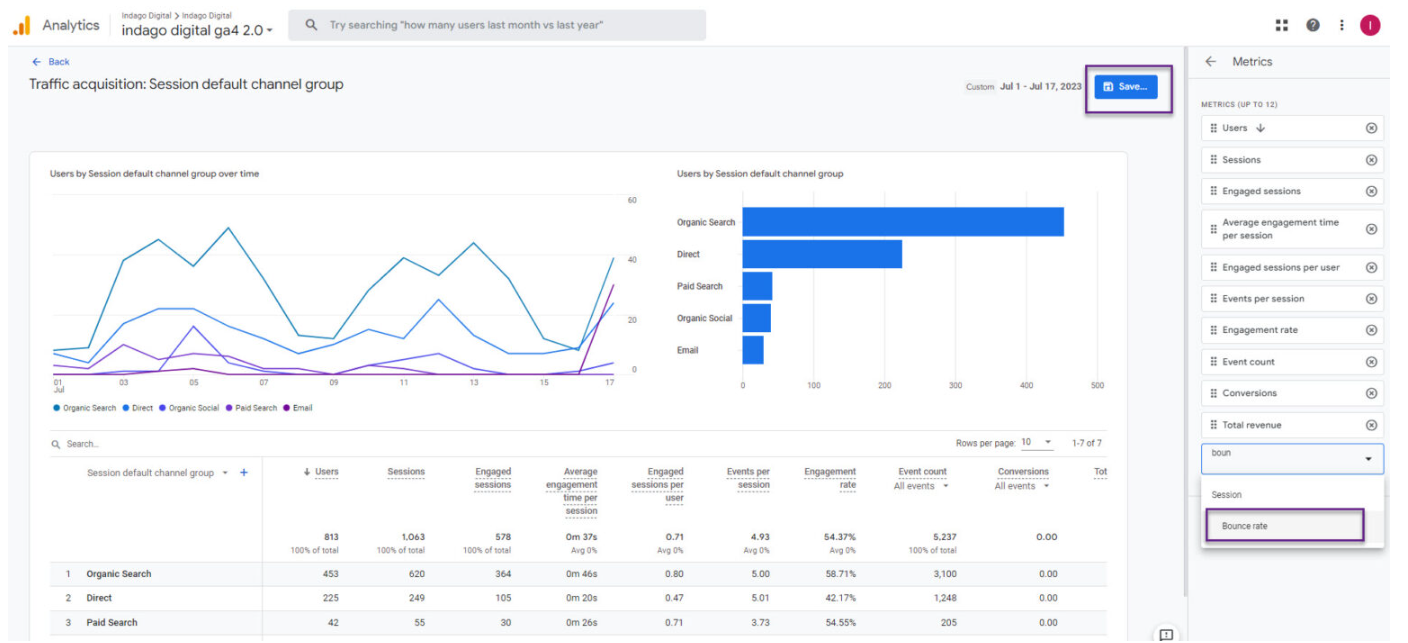Grab the drag handle of Conversions metric

point(1213,393)
